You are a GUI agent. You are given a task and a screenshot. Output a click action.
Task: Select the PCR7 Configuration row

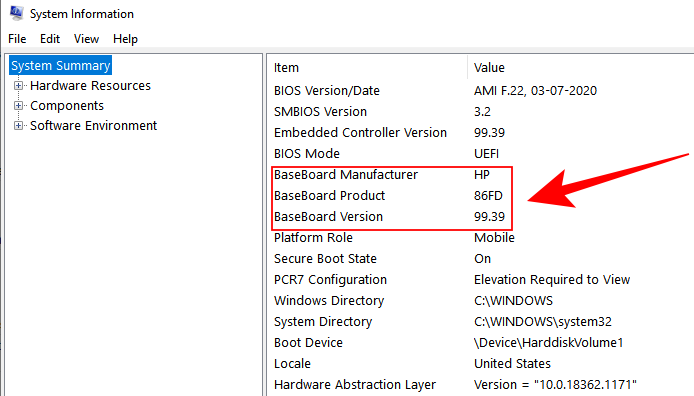(x=482, y=280)
